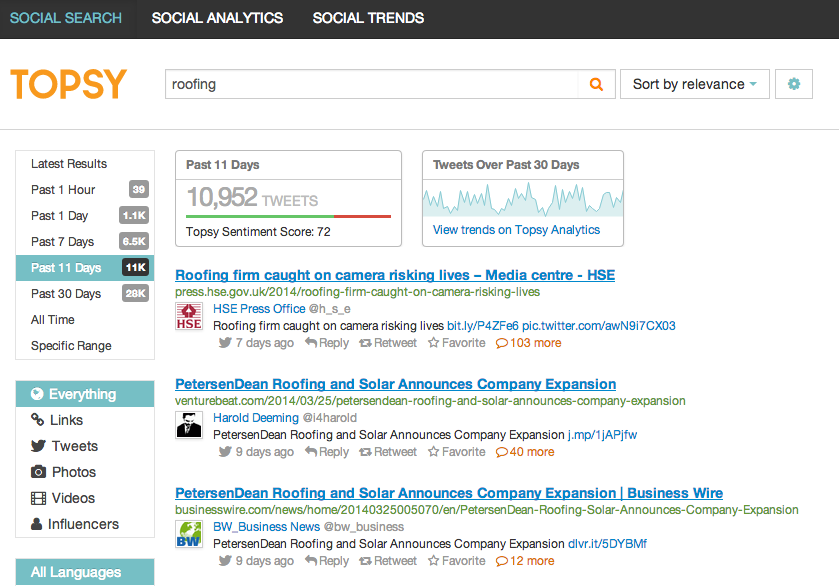Open venturebeat.com result URL

click(430, 401)
